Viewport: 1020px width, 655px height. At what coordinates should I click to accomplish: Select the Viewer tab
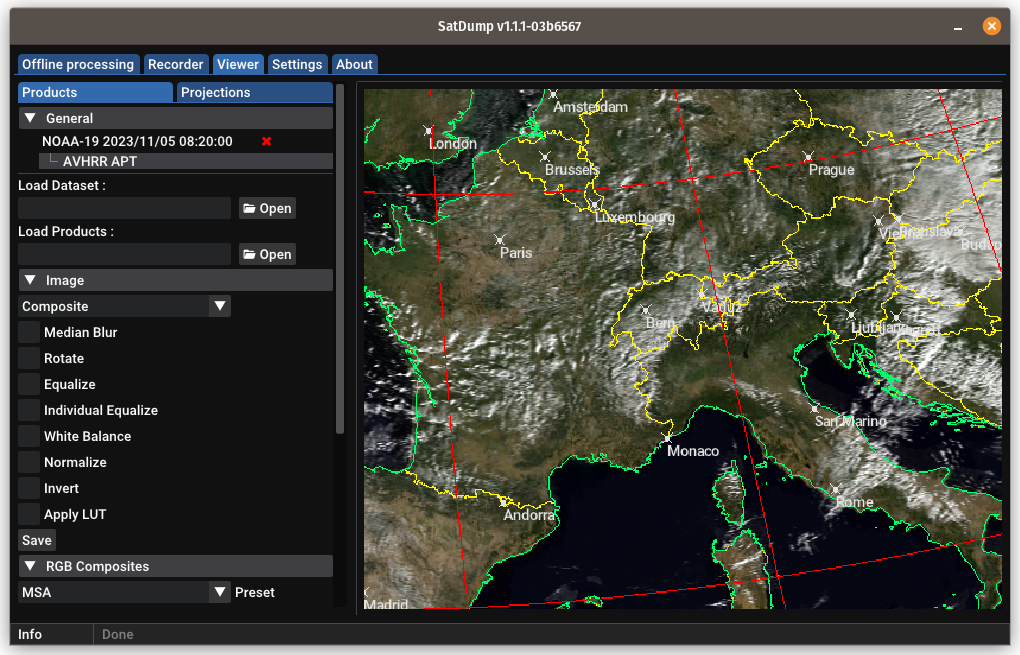pyautogui.click(x=238, y=64)
